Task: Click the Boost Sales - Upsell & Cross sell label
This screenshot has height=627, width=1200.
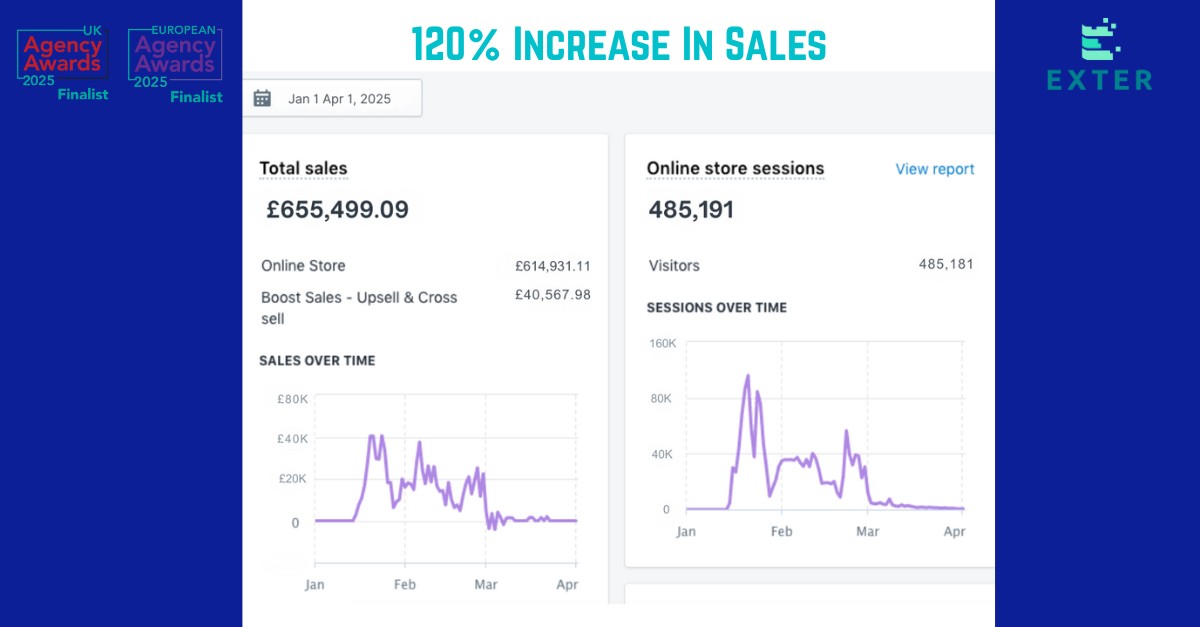Action: click(x=359, y=308)
